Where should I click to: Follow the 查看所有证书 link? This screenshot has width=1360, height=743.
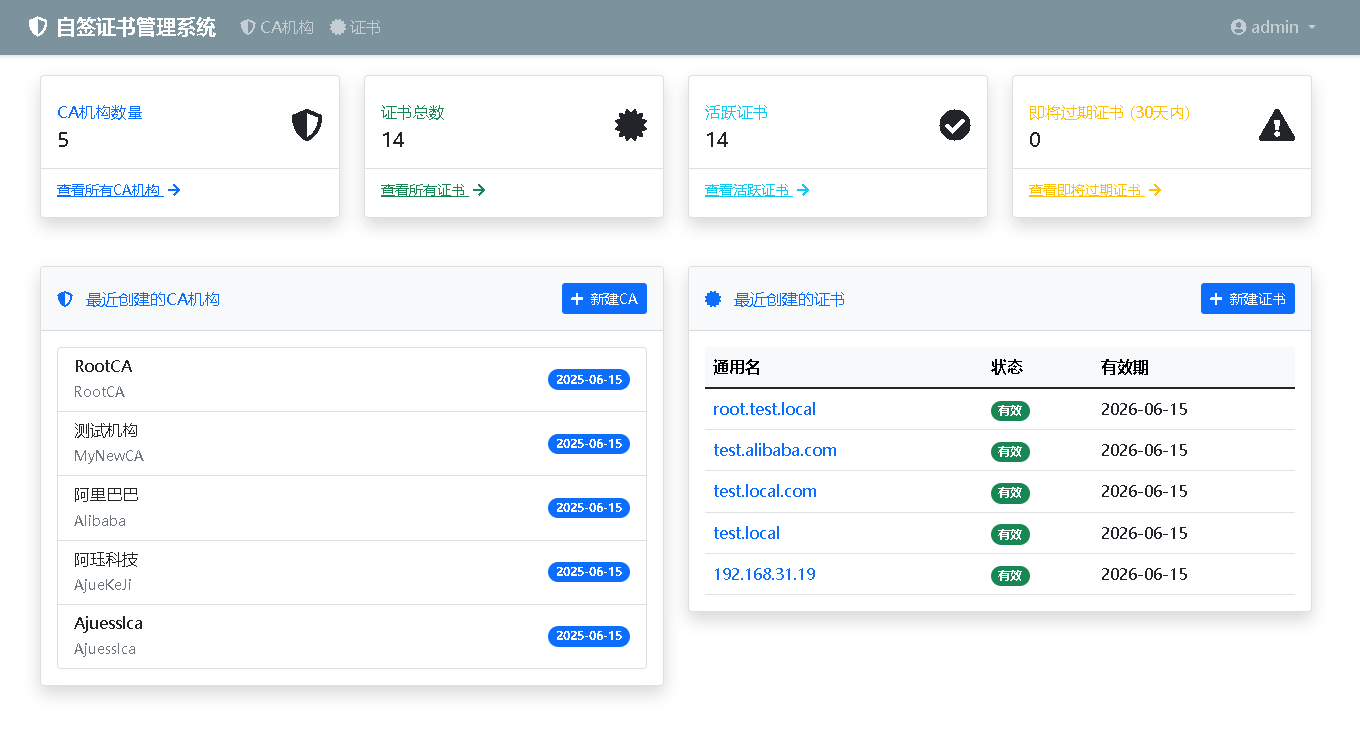point(424,190)
